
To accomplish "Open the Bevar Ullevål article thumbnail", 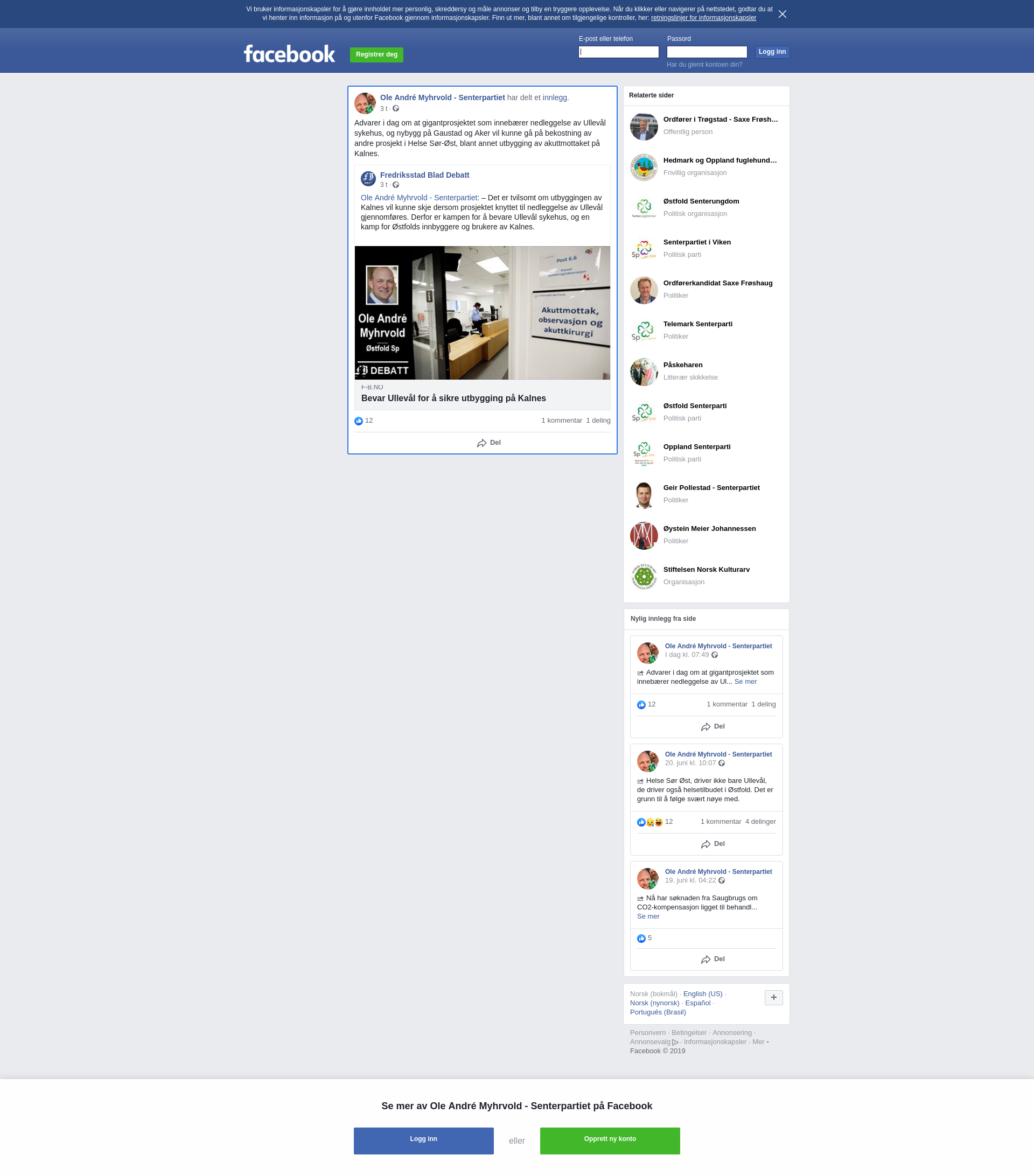I will point(482,313).
